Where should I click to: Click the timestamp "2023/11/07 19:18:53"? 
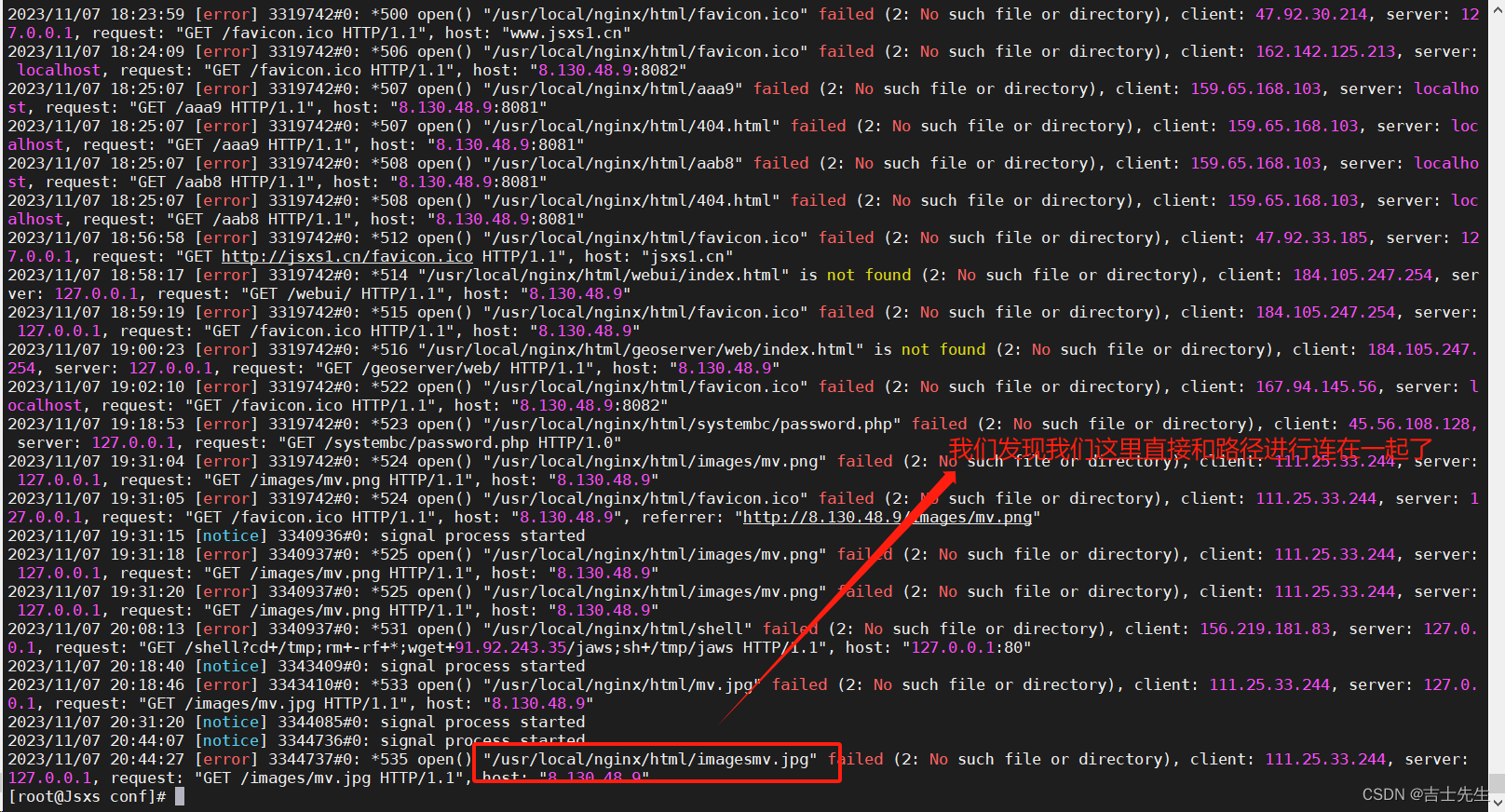point(96,424)
